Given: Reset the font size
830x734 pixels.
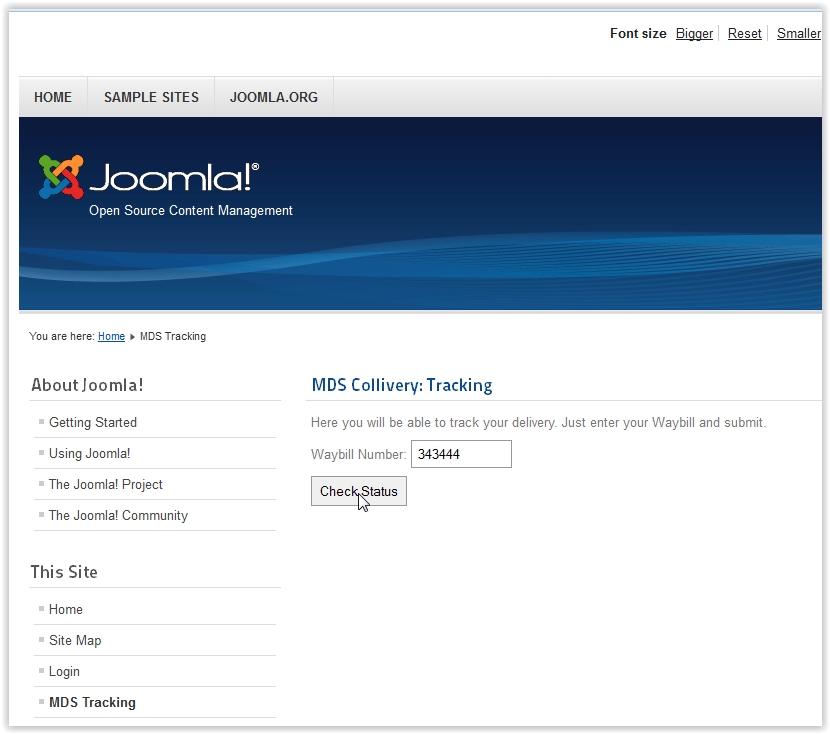Looking at the screenshot, I should coord(744,33).
